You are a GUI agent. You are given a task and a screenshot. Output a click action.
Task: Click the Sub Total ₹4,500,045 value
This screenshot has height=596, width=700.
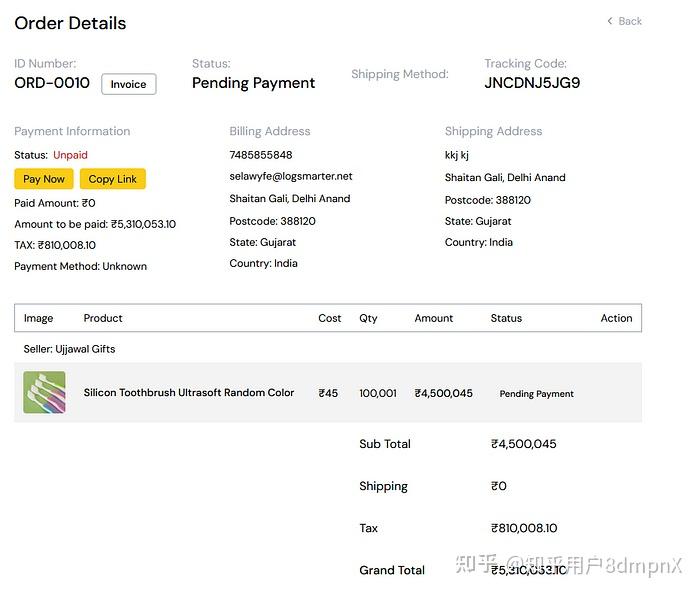pos(524,444)
